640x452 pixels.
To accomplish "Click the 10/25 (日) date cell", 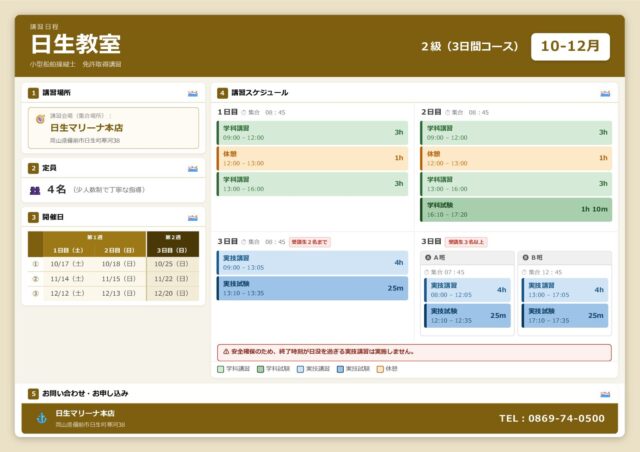I will 171,264.
